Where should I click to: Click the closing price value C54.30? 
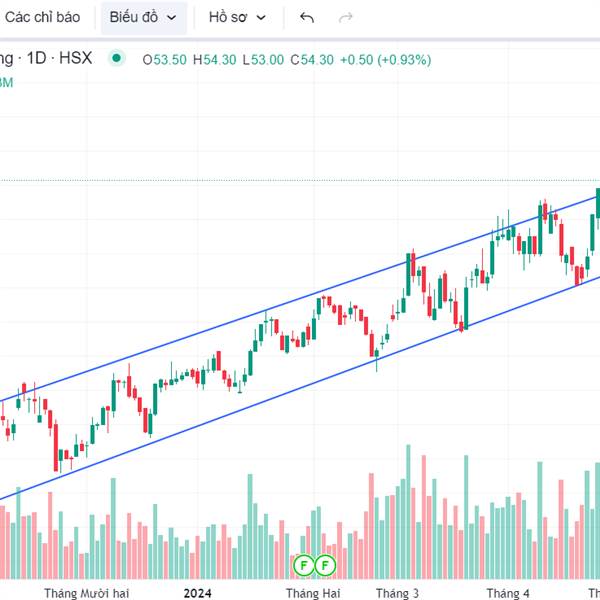click(x=312, y=60)
